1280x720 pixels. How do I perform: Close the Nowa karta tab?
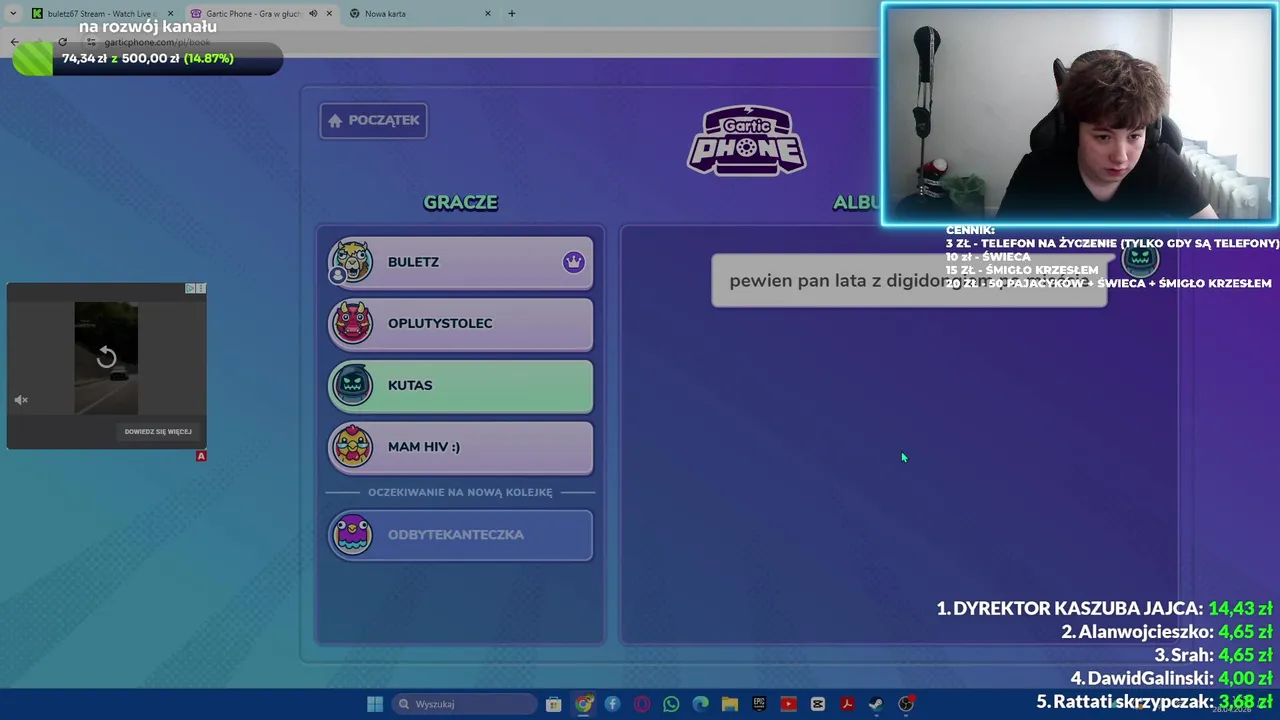tap(488, 14)
